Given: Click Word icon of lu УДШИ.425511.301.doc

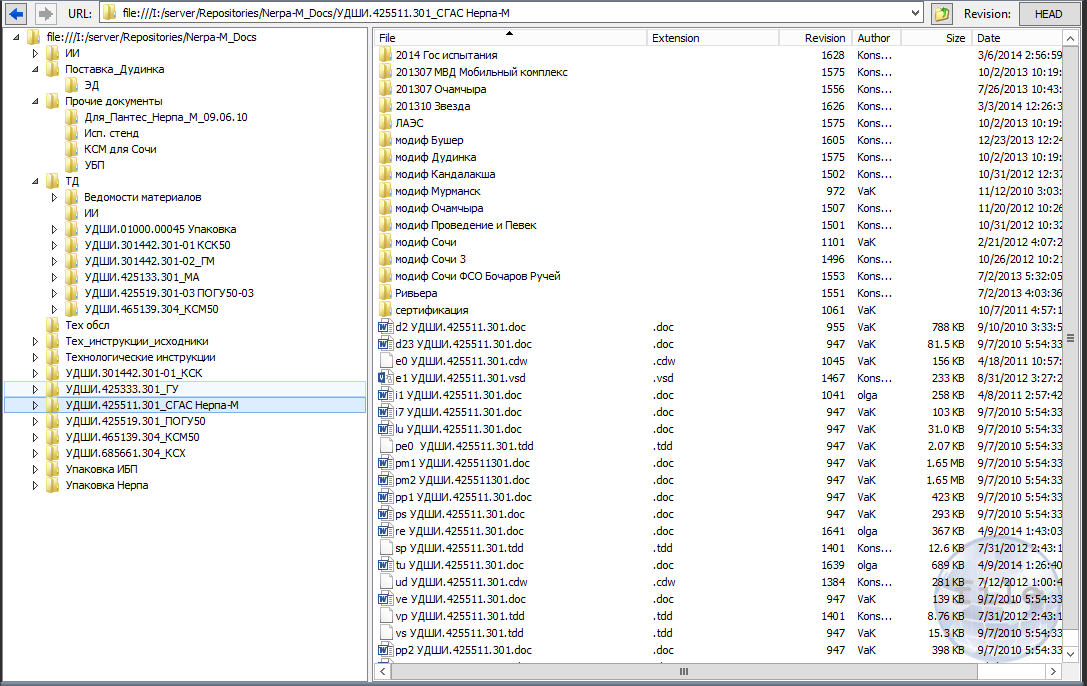Looking at the screenshot, I should [386, 429].
